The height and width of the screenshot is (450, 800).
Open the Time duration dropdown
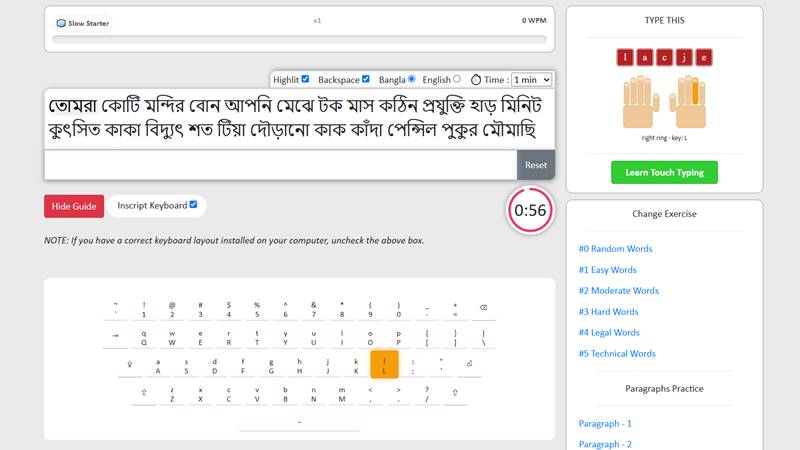tap(531, 80)
